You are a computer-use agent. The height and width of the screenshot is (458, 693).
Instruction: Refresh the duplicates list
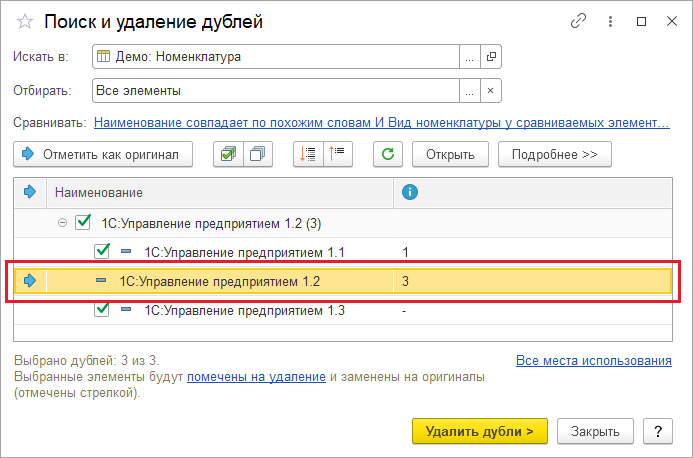pos(388,154)
